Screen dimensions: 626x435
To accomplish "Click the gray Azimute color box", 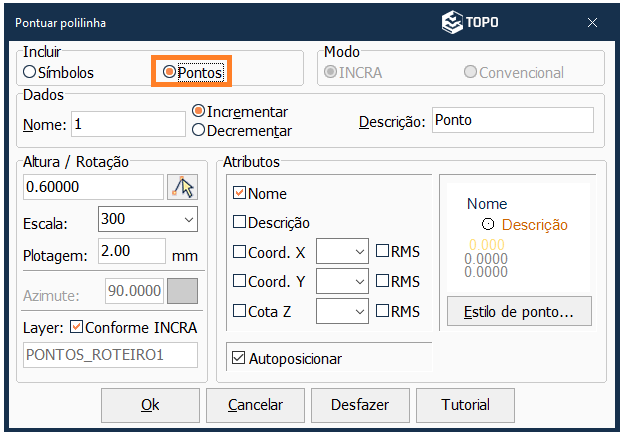I will tap(183, 291).
